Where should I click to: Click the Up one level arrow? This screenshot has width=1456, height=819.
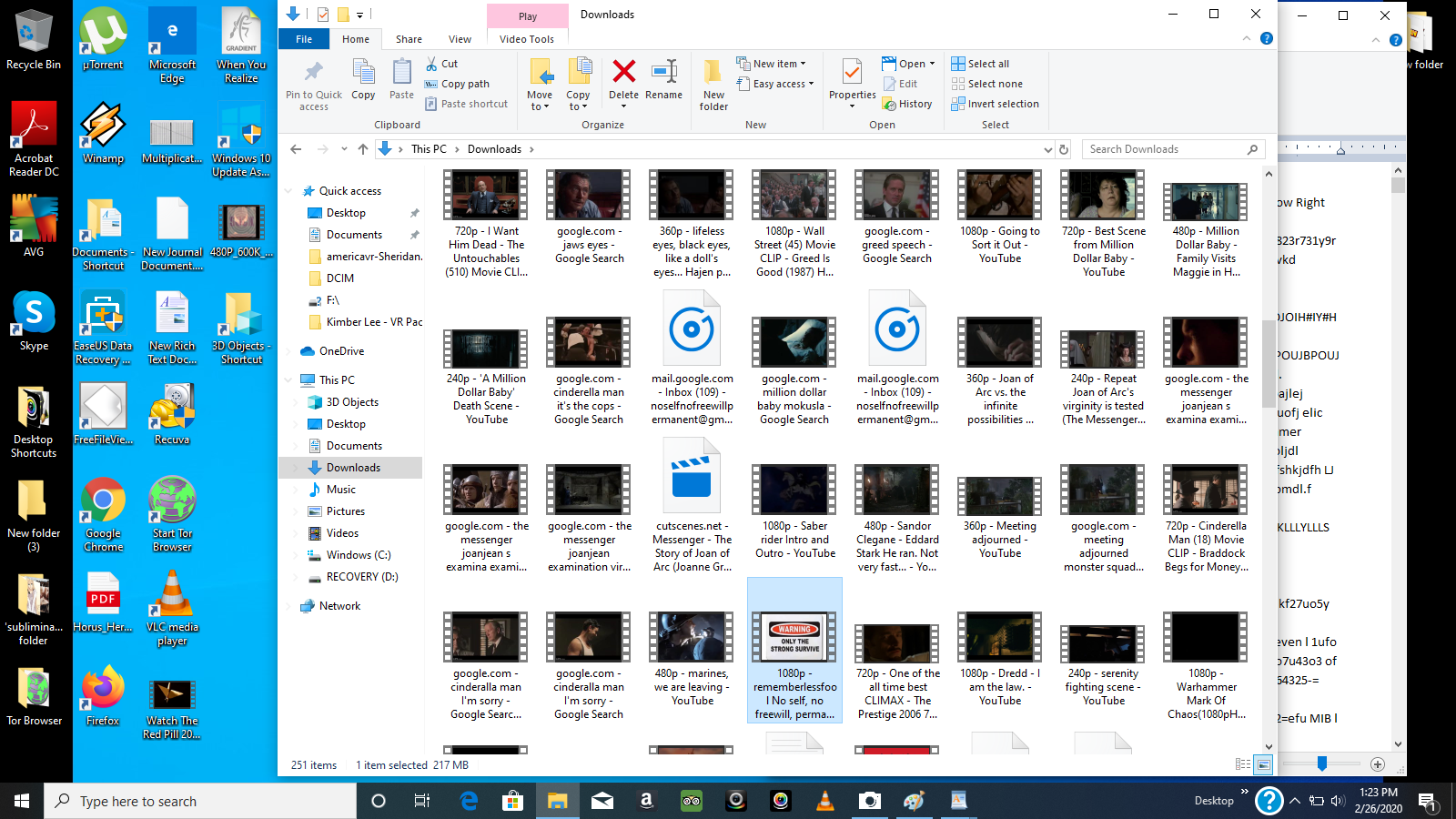click(x=363, y=149)
